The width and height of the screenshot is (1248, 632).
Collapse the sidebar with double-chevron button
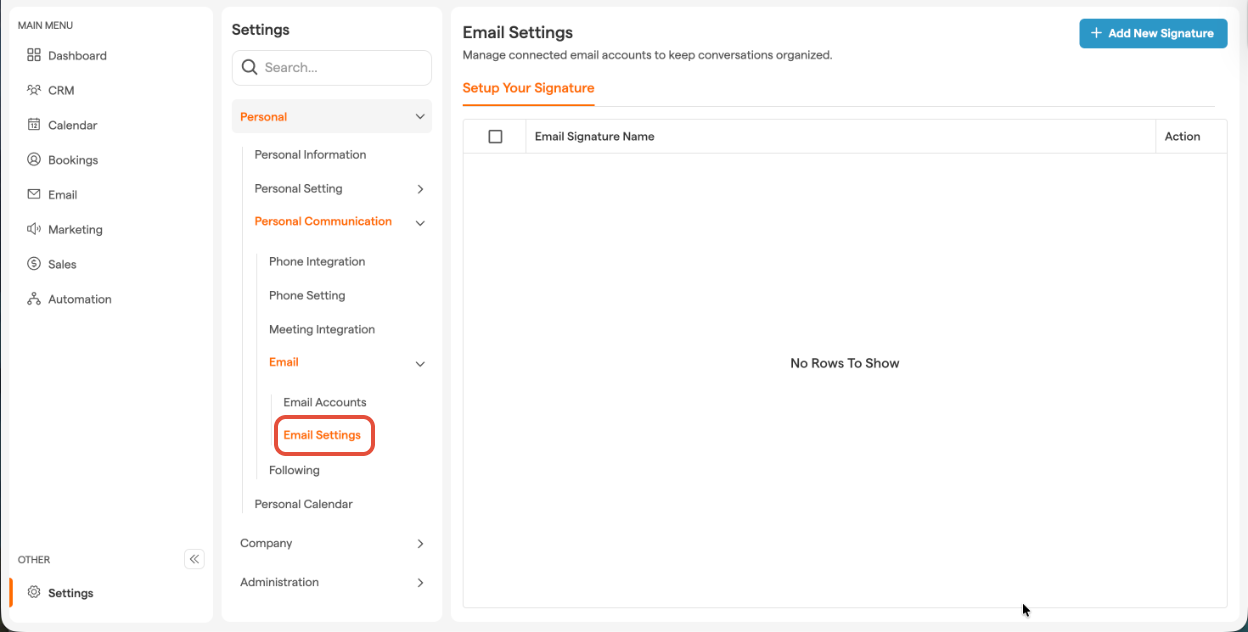coord(194,559)
